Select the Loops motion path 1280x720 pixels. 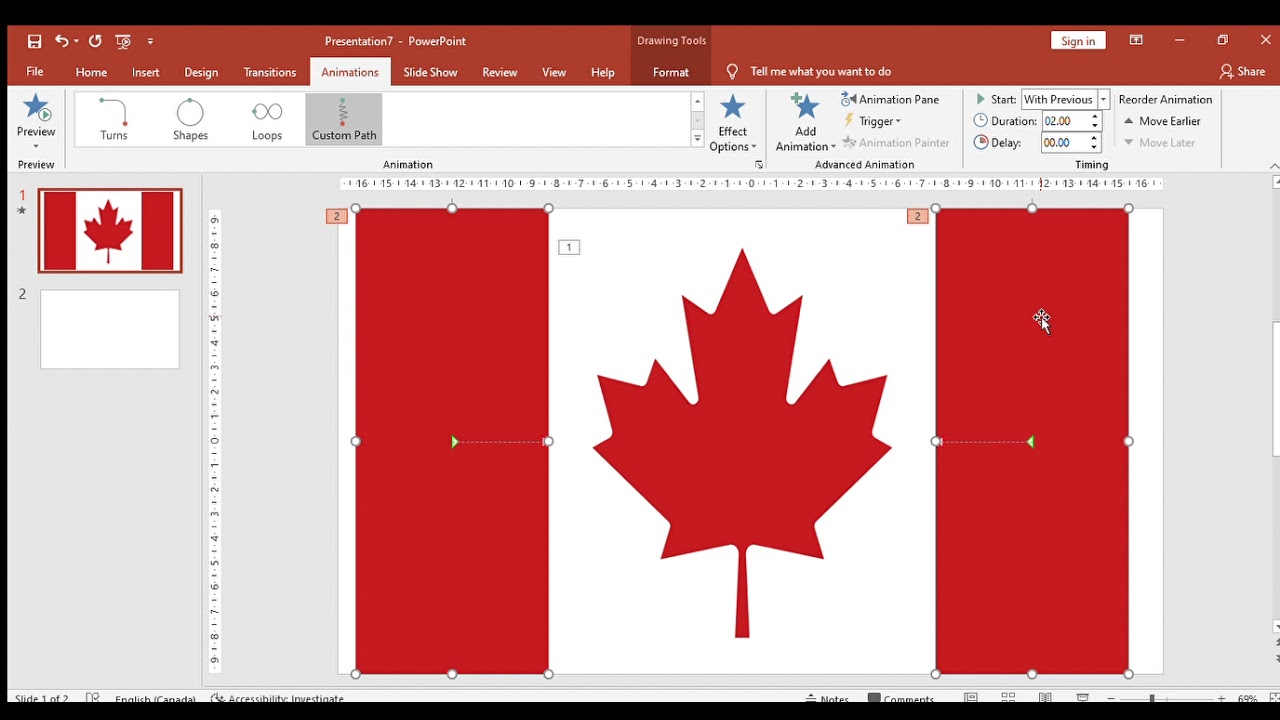(x=267, y=120)
